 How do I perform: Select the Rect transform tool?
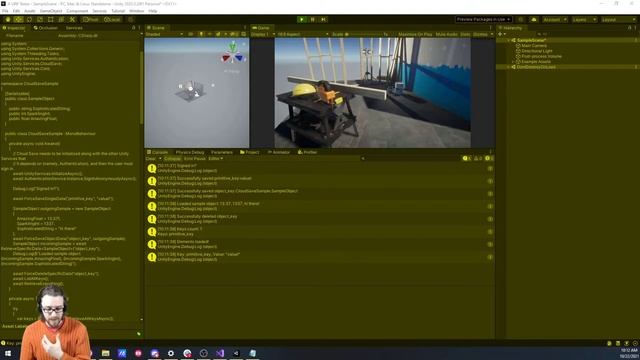coord(51,20)
